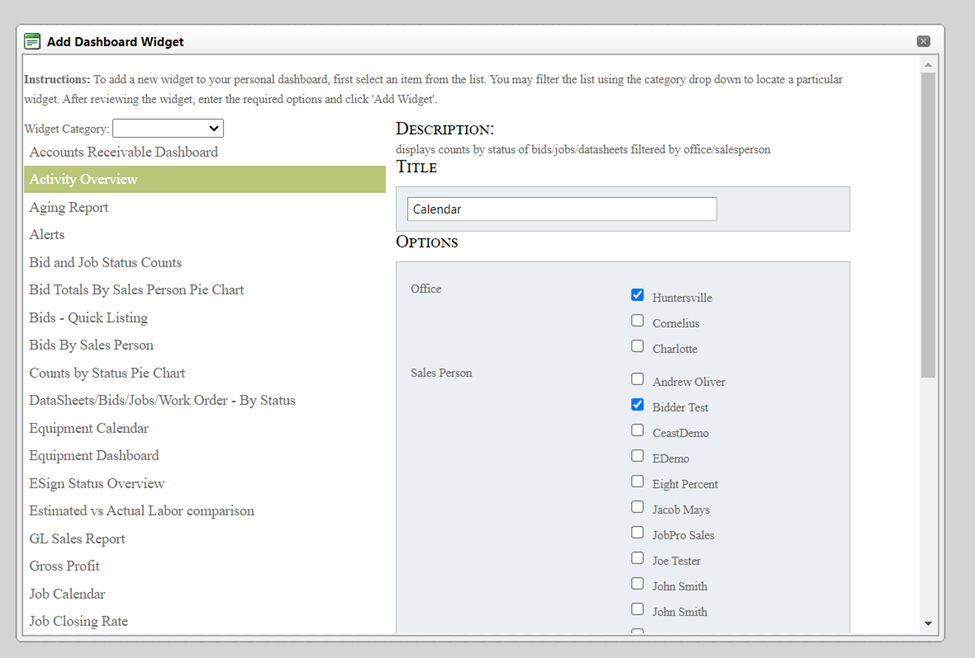Screen dimensions: 975x658
Task: Uncheck the Bidder Test sales person
Action: [x=637, y=405]
